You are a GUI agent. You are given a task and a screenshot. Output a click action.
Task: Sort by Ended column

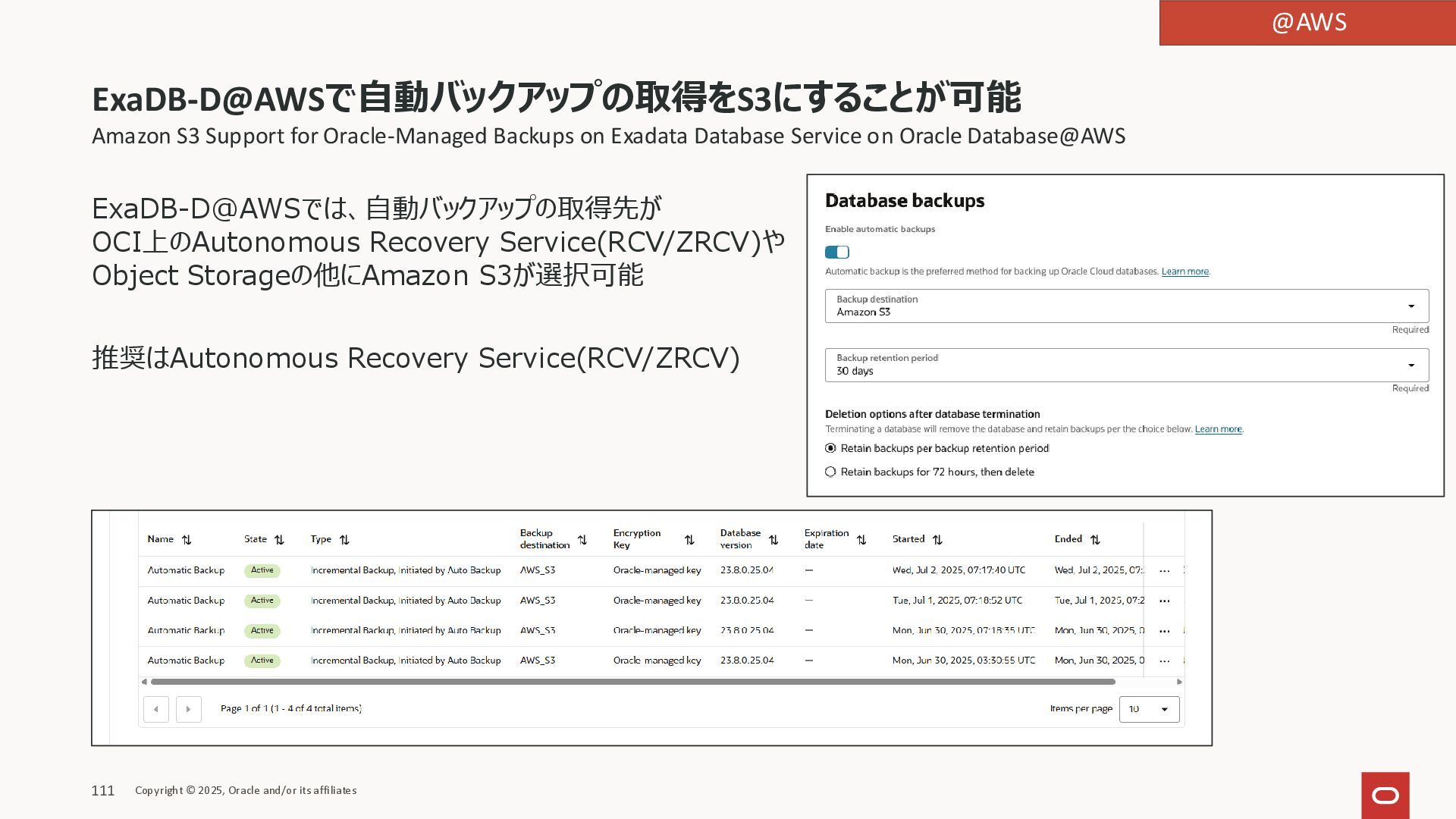[x=1095, y=540]
